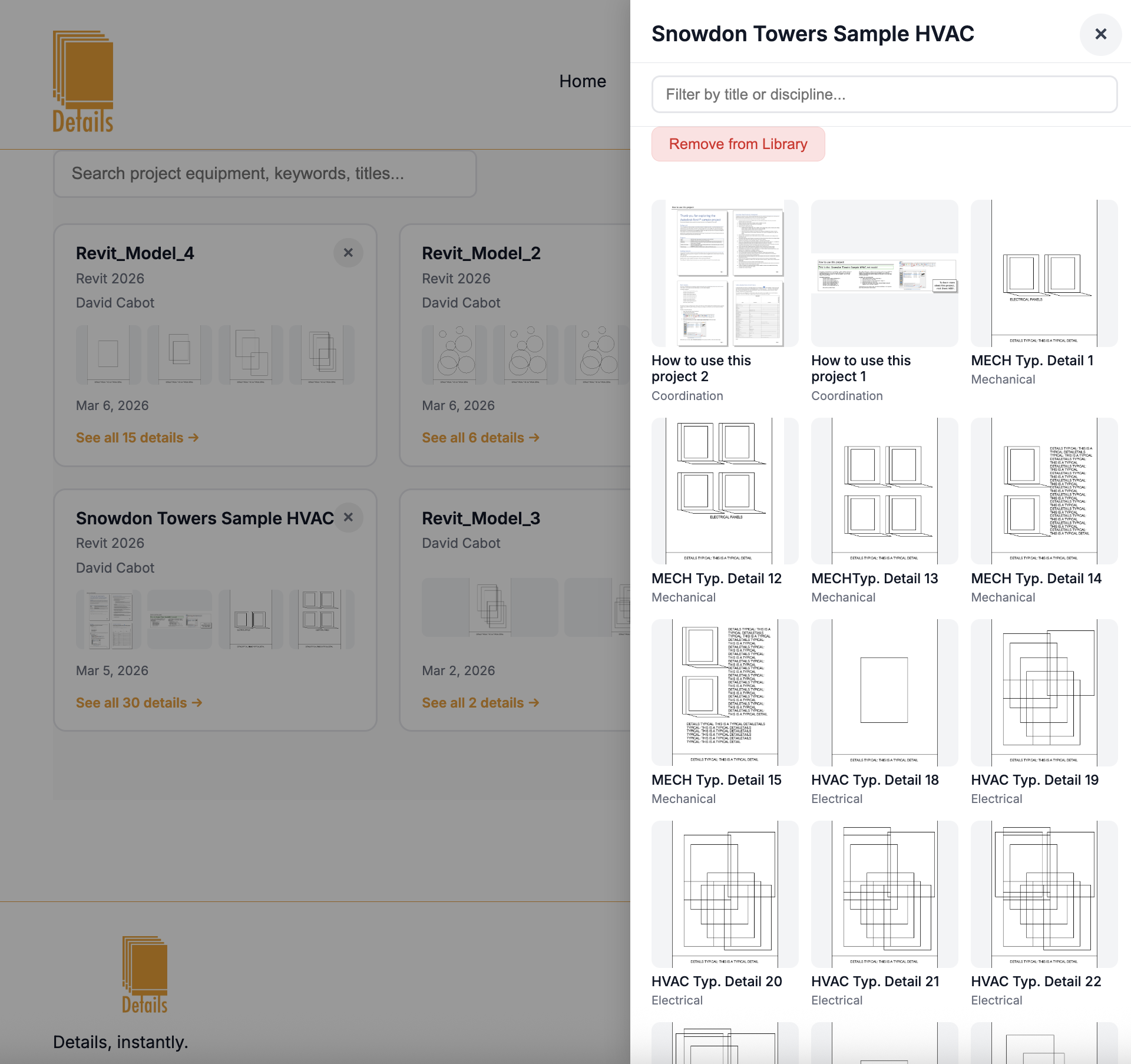Open See all 15 details link

pyautogui.click(x=137, y=438)
